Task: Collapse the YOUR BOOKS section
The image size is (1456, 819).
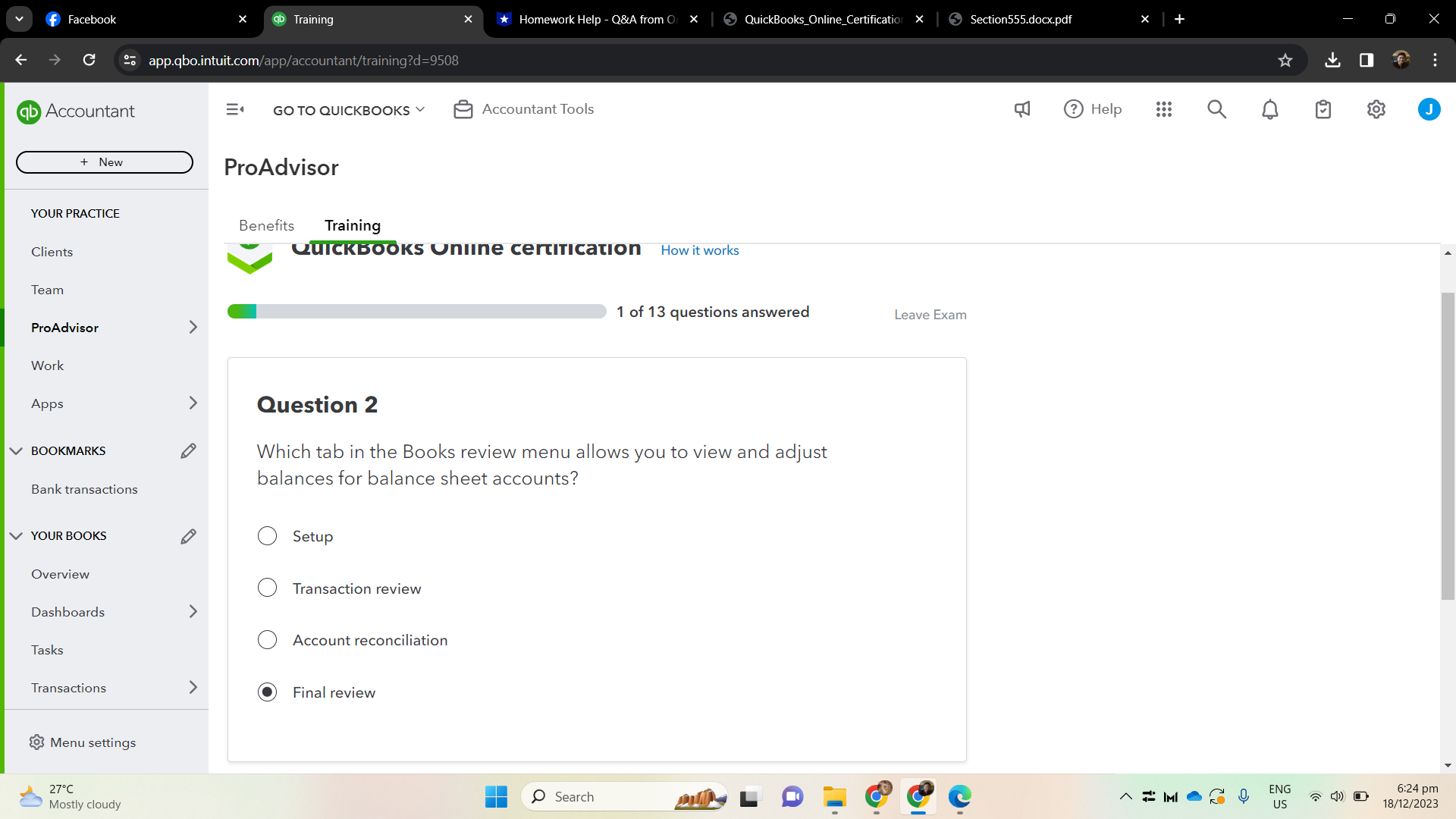Action: coord(16,536)
